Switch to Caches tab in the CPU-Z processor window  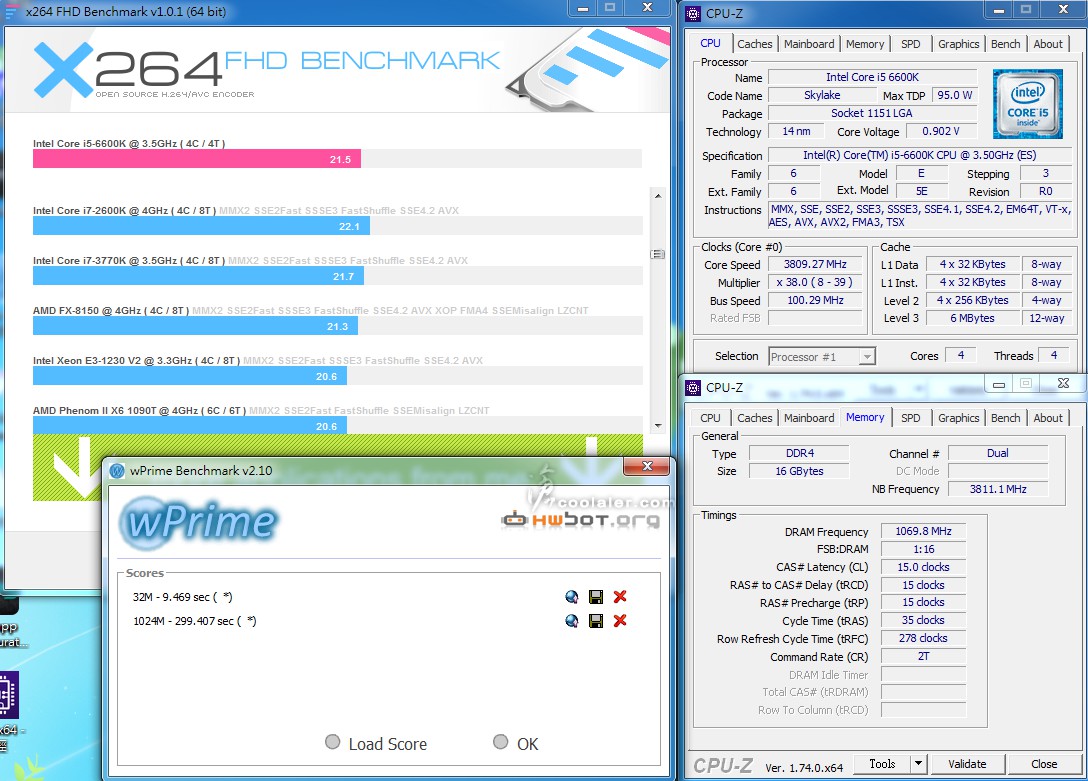tap(754, 44)
